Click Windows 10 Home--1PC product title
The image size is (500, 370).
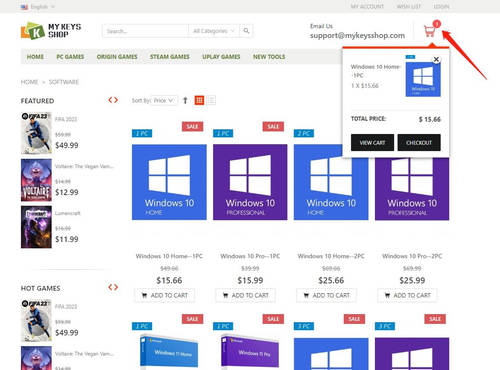click(x=169, y=256)
